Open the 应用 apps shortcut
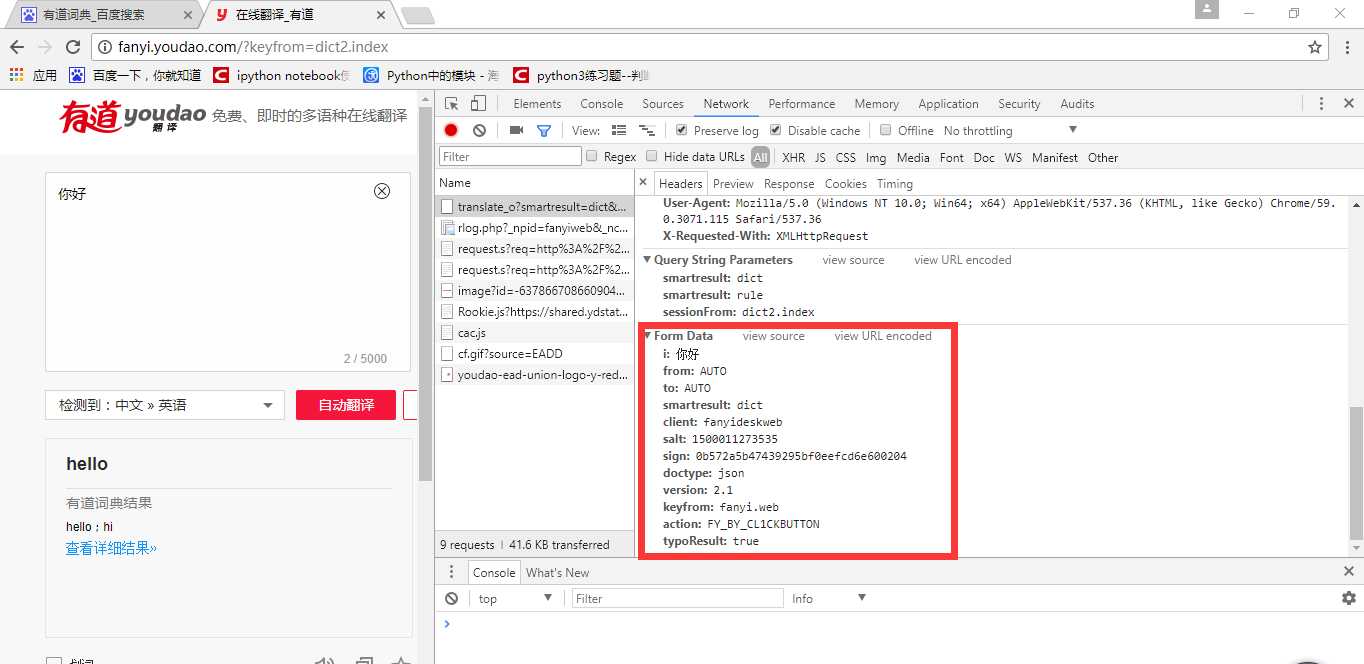 [33, 75]
